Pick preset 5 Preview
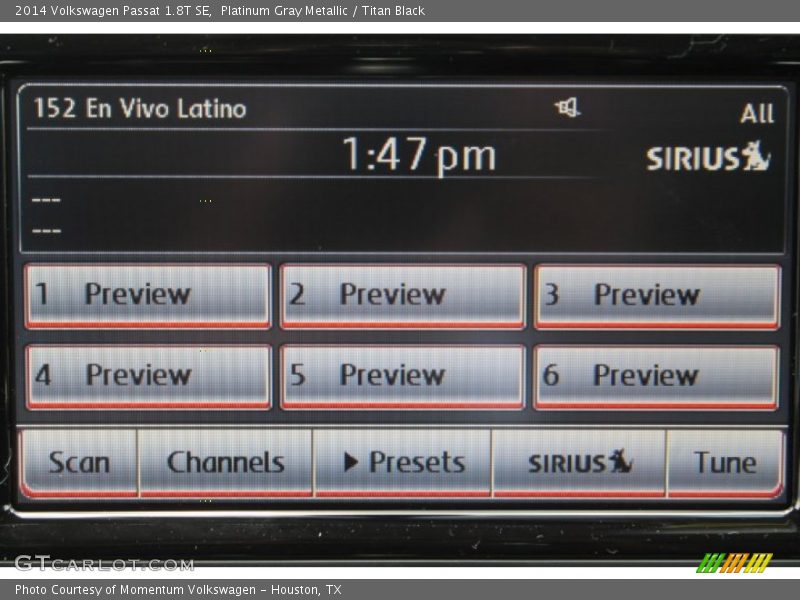Viewport: 800px width, 600px height. pyautogui.click(x=402, y=376)
